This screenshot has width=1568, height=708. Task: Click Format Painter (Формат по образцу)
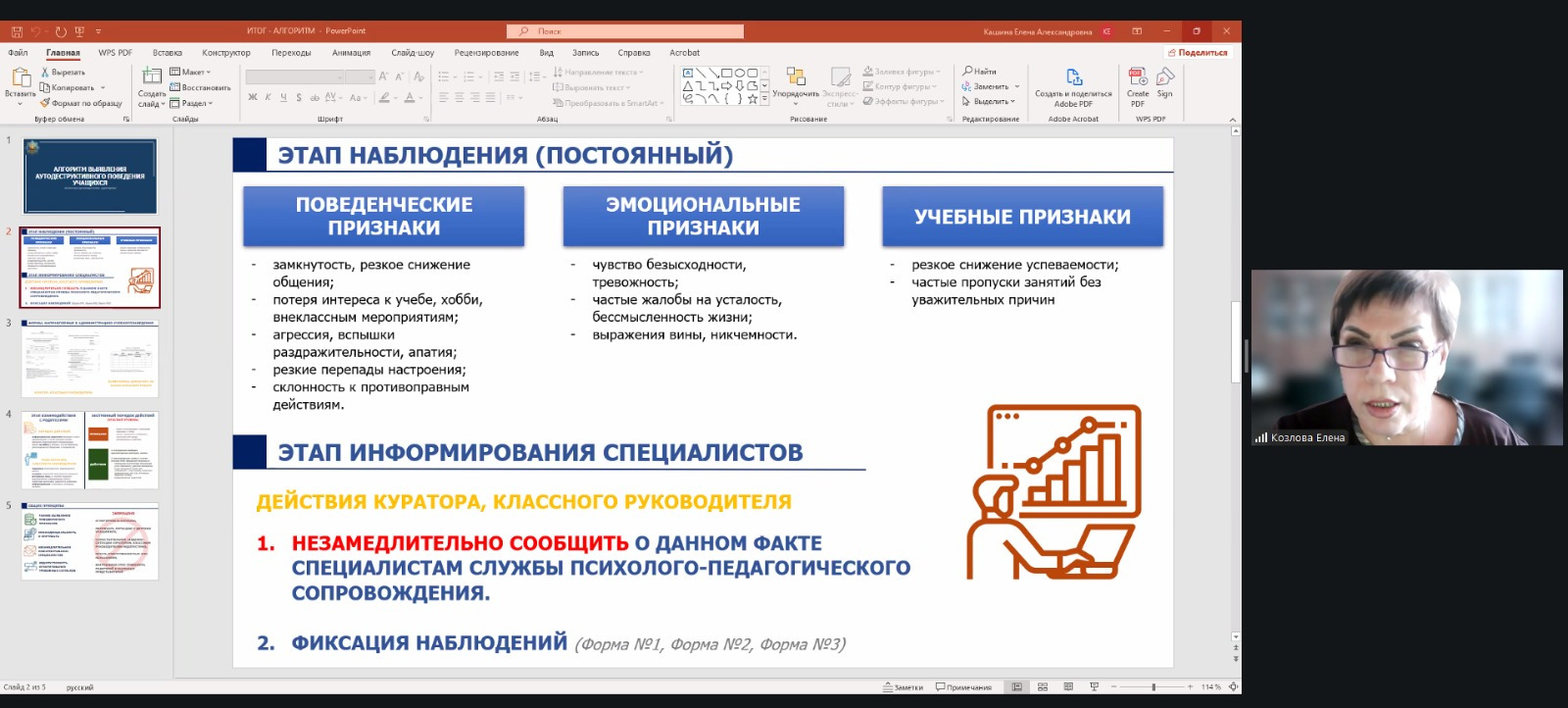pos(81,103)
